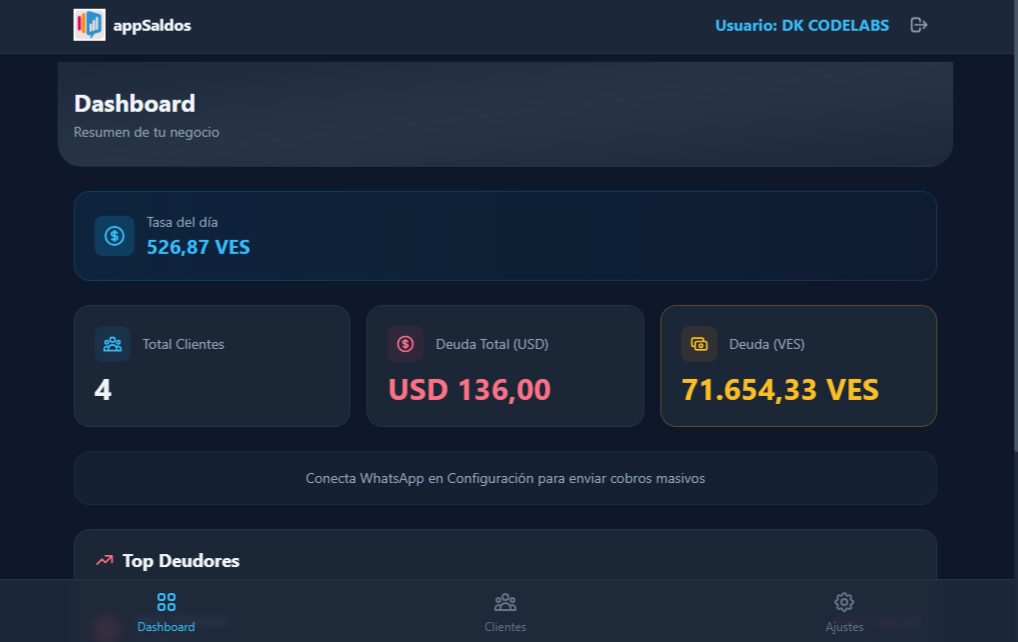The height and width of the screenshot is (642, 1018).
Task: Click the page vertical scrollbar
Action: tap(1015, 227)
